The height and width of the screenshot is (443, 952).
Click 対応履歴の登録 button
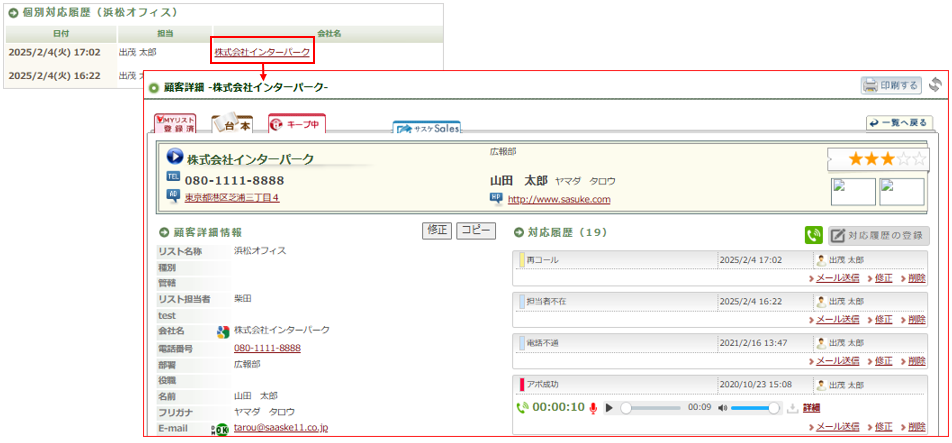pos(879,235)
